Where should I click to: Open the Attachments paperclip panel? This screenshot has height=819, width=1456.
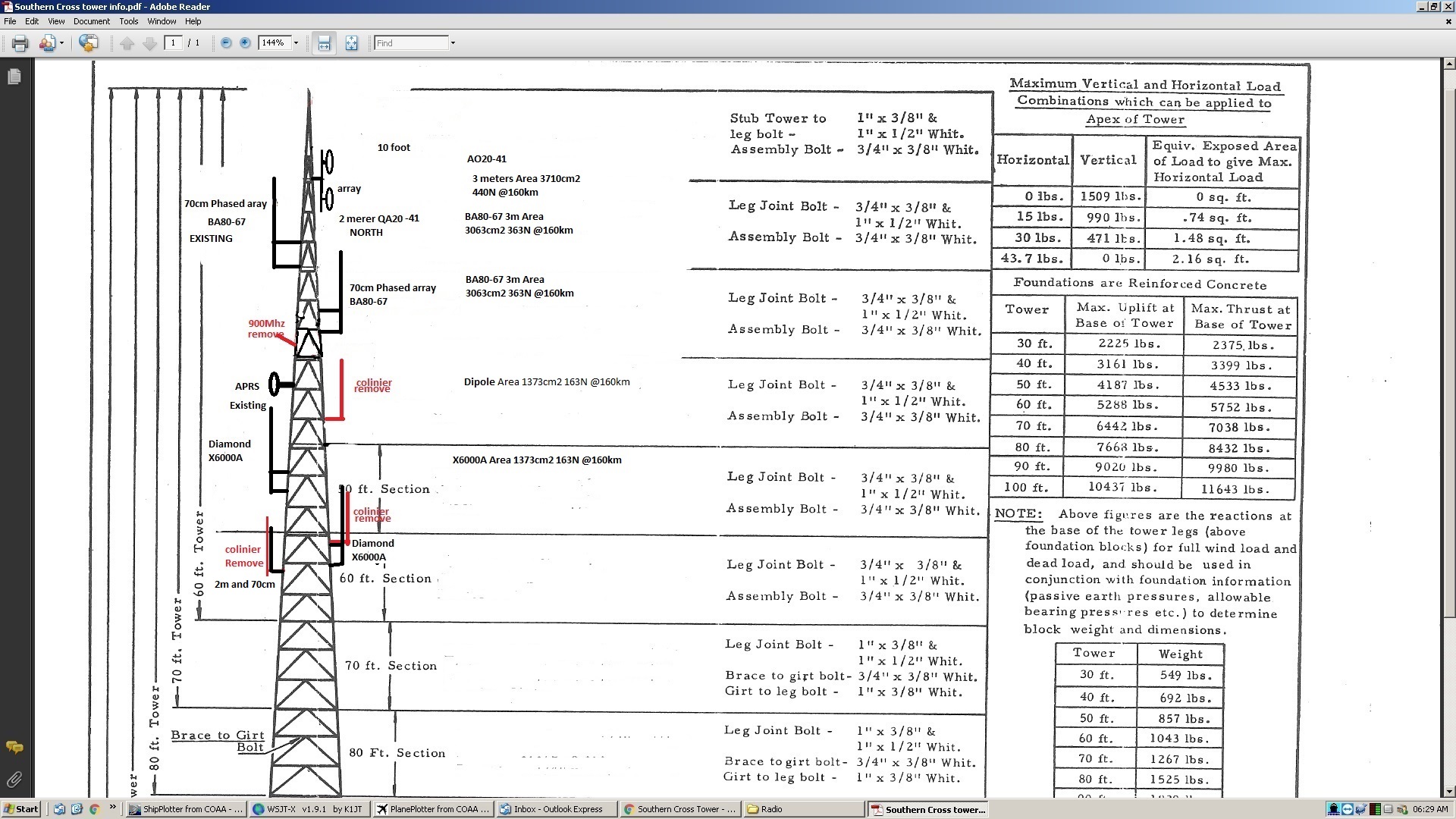point(14,779)
